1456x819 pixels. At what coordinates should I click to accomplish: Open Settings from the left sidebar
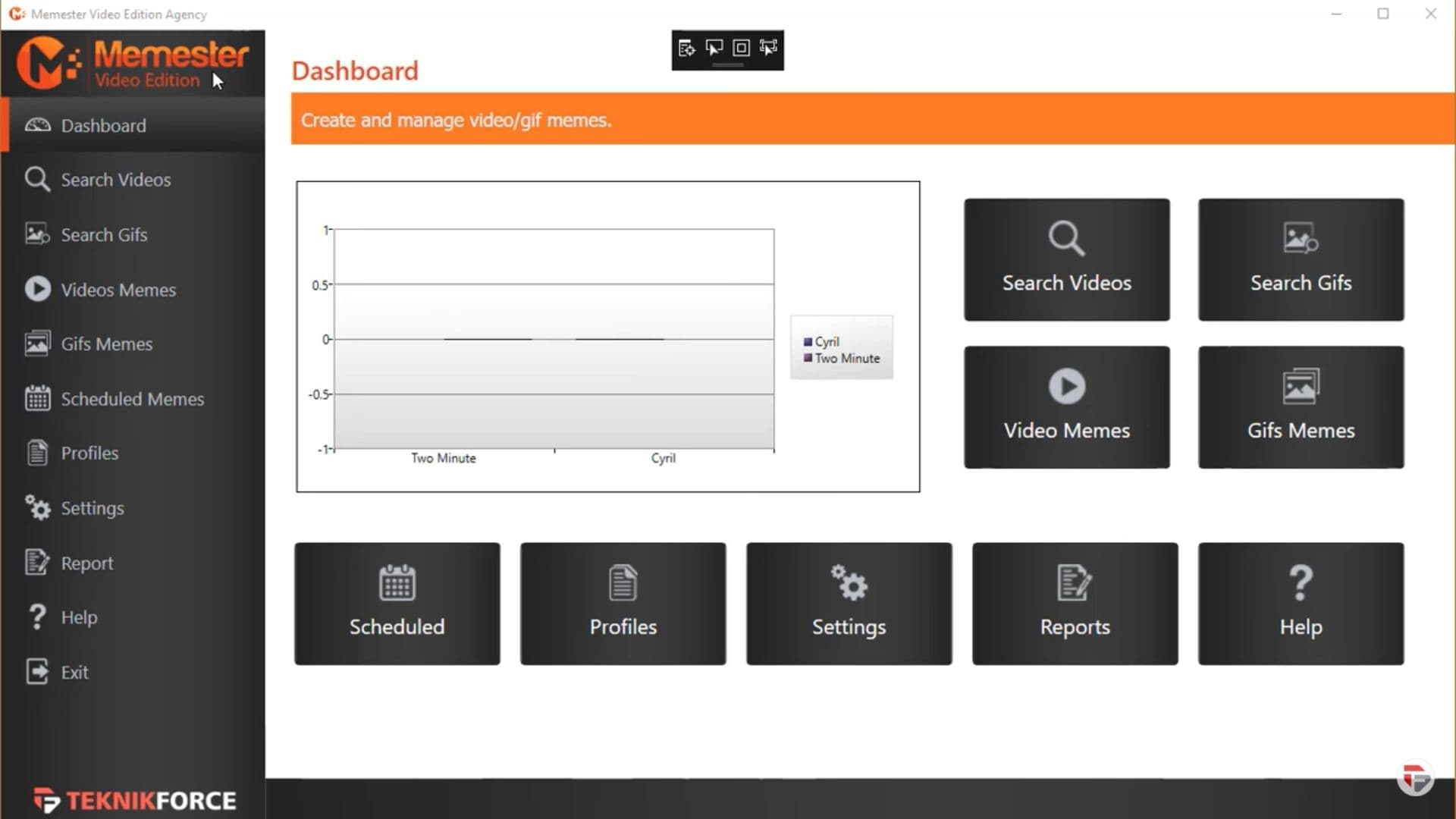pyautogui.click(x=133, y=507)
